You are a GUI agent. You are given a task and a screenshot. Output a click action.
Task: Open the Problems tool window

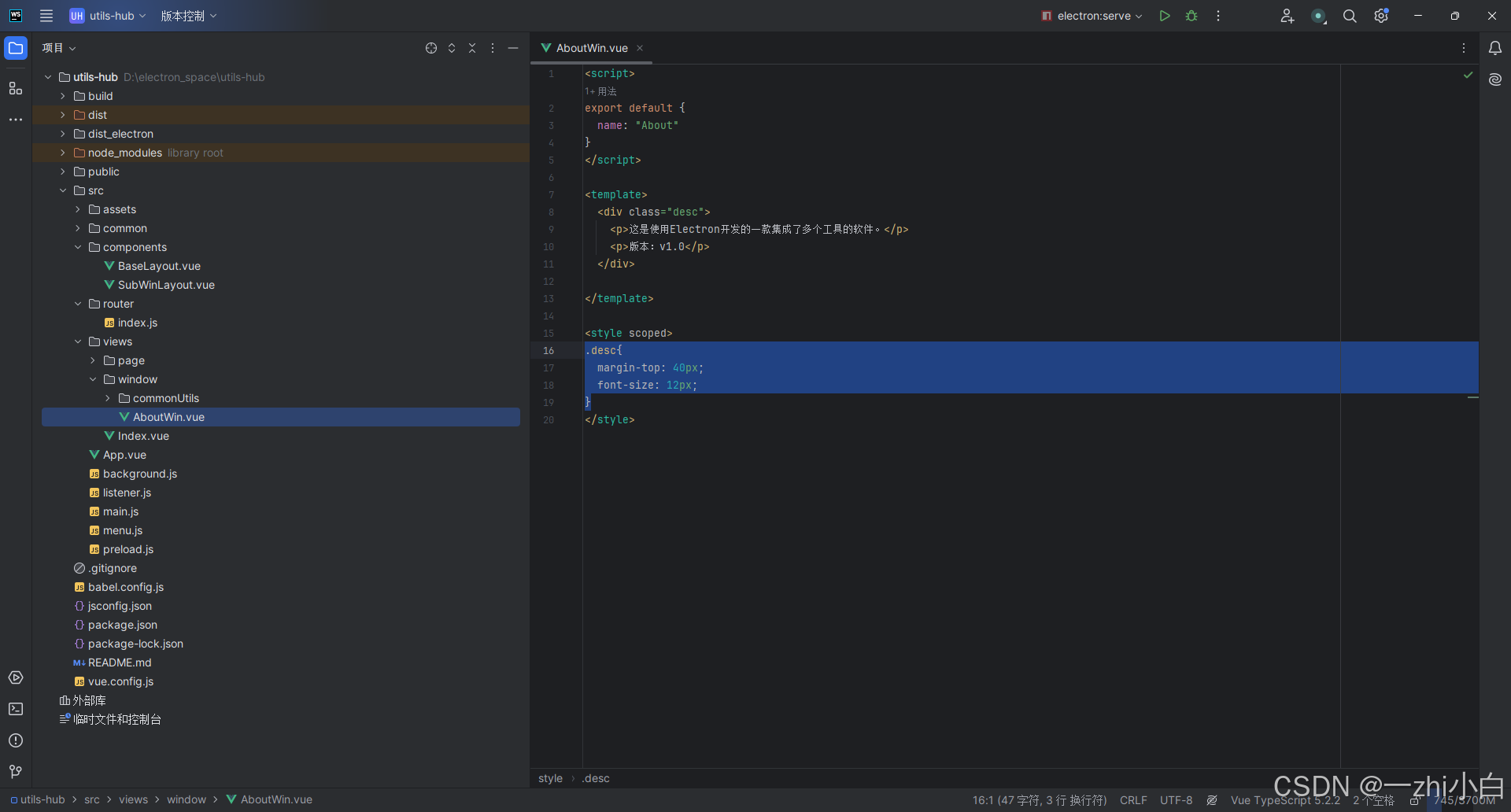pyautogui.click(x=16, y=740)
